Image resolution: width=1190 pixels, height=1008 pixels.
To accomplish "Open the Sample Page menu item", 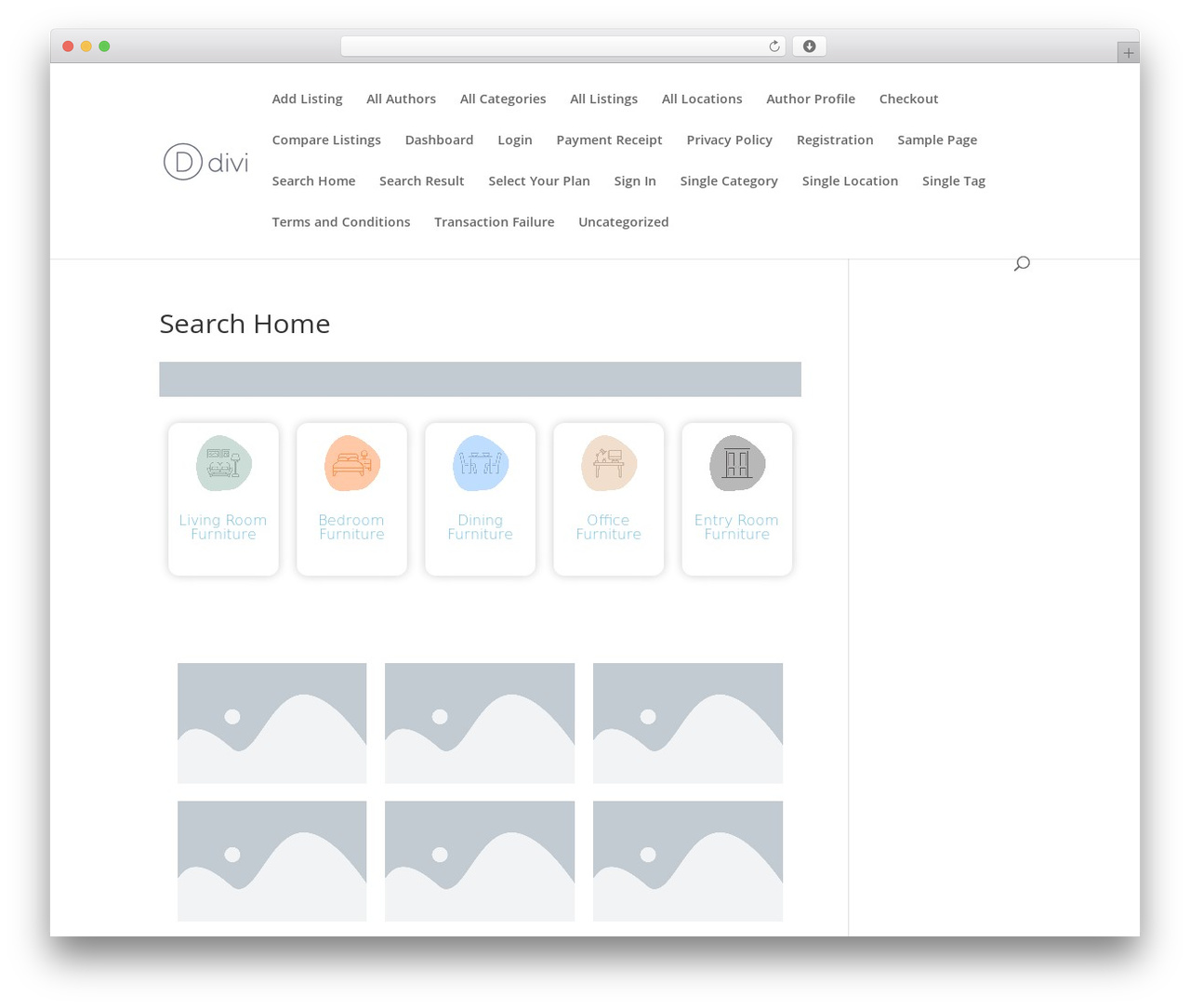I will click(x=937, y=139).
